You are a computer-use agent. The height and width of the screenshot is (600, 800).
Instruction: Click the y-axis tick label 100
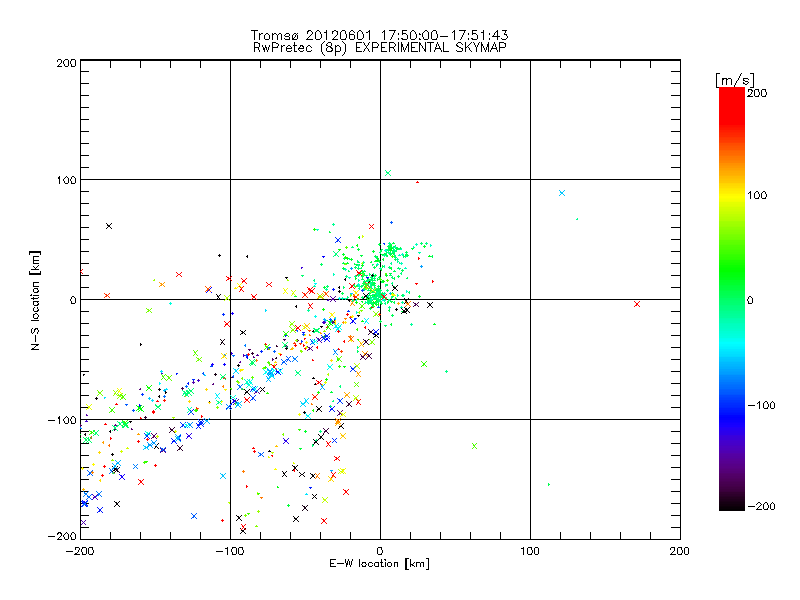click(66, 180)
